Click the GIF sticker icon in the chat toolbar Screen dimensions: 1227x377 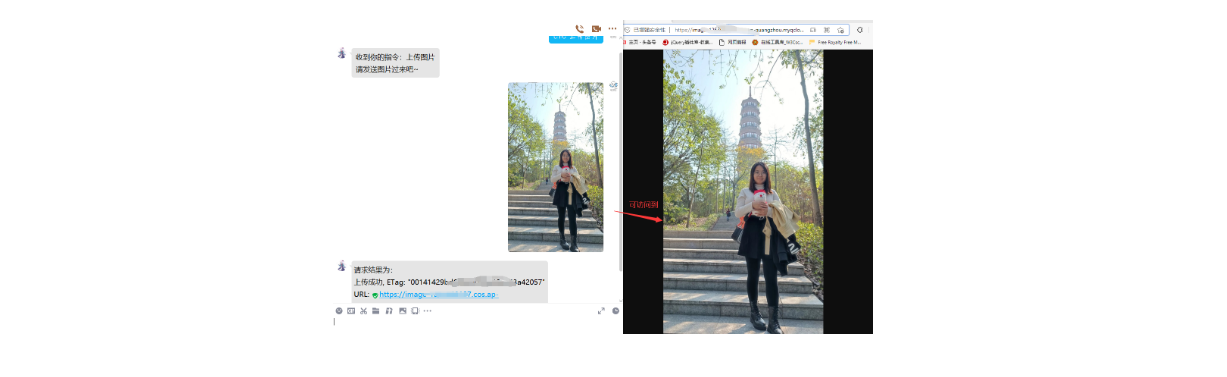click(351, 311)
